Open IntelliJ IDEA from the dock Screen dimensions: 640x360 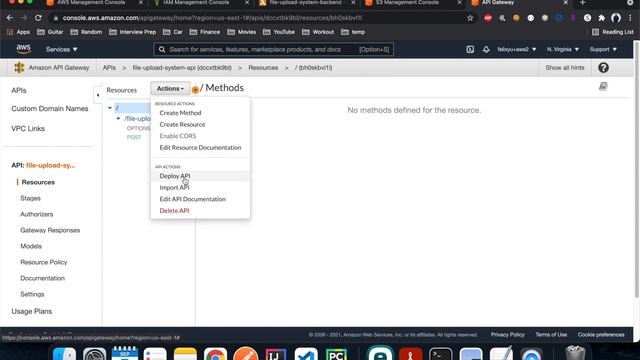(x=276, y=353)
